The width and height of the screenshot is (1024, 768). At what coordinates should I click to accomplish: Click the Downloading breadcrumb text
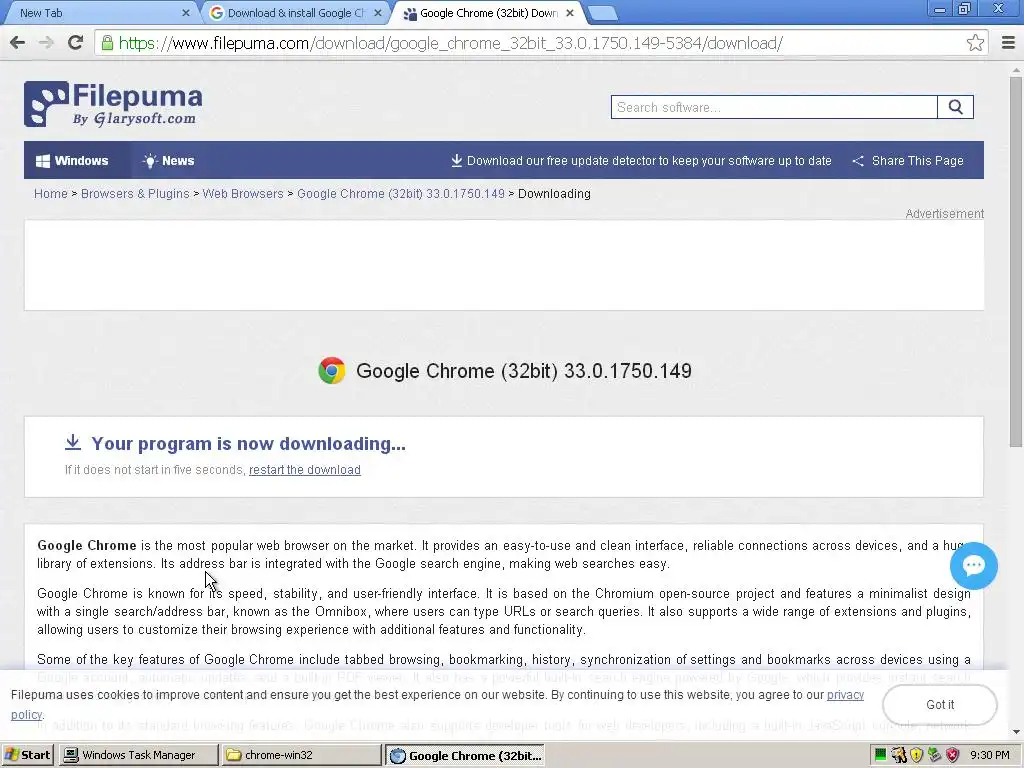coord(554,194)
